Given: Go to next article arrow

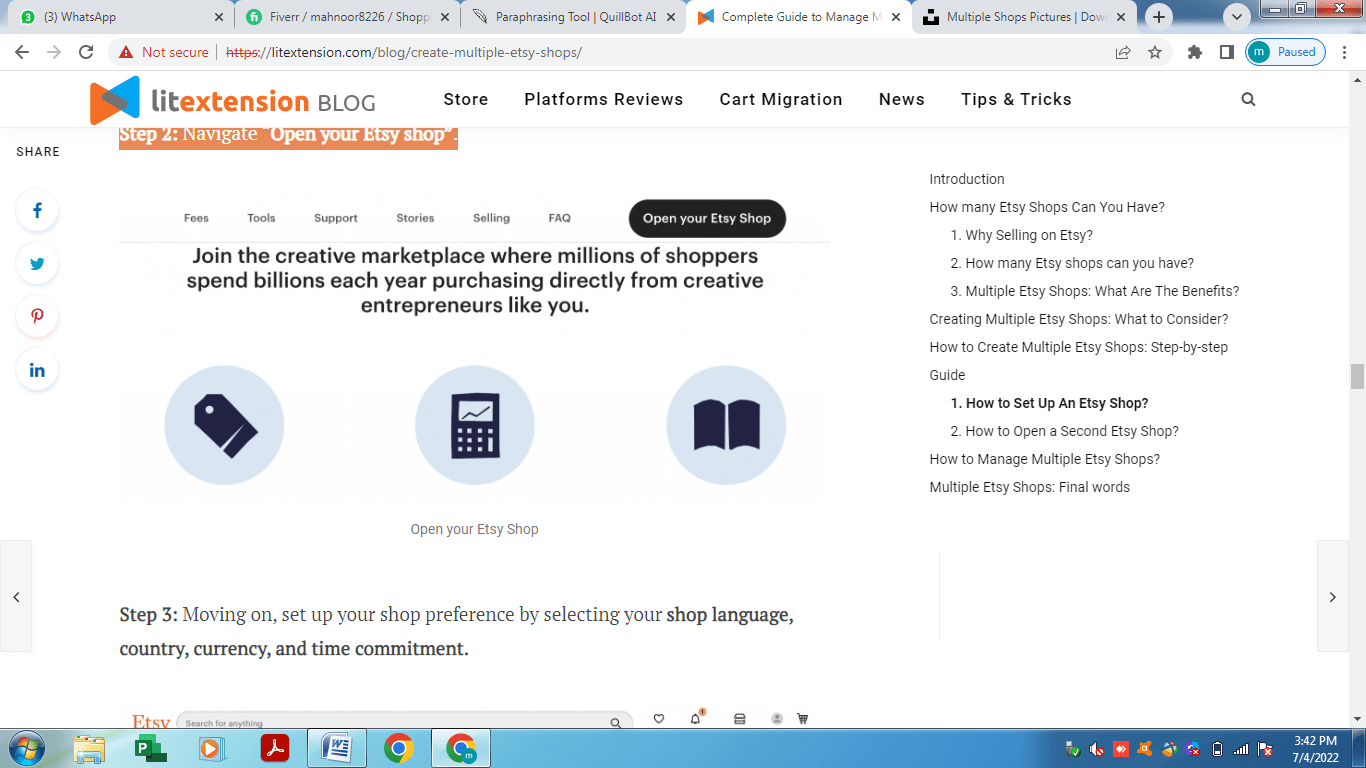Looking at the screenshot, I should coord(1333,596).
